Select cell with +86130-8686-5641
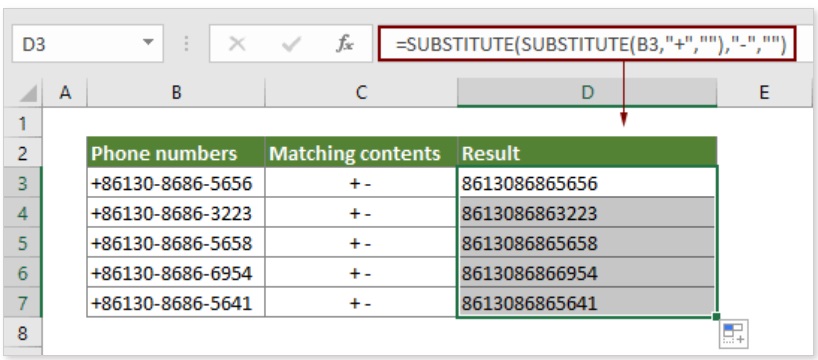 point(176,303)
